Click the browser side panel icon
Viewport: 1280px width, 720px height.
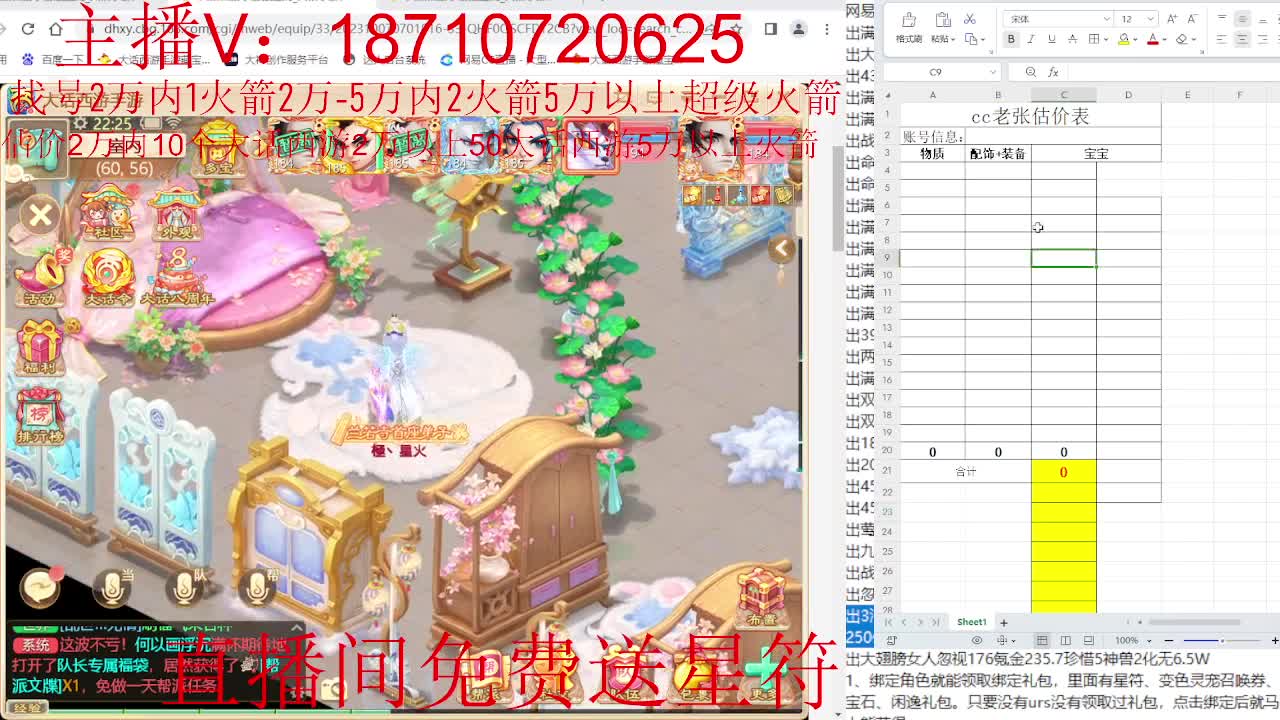[x=770, y=29]
